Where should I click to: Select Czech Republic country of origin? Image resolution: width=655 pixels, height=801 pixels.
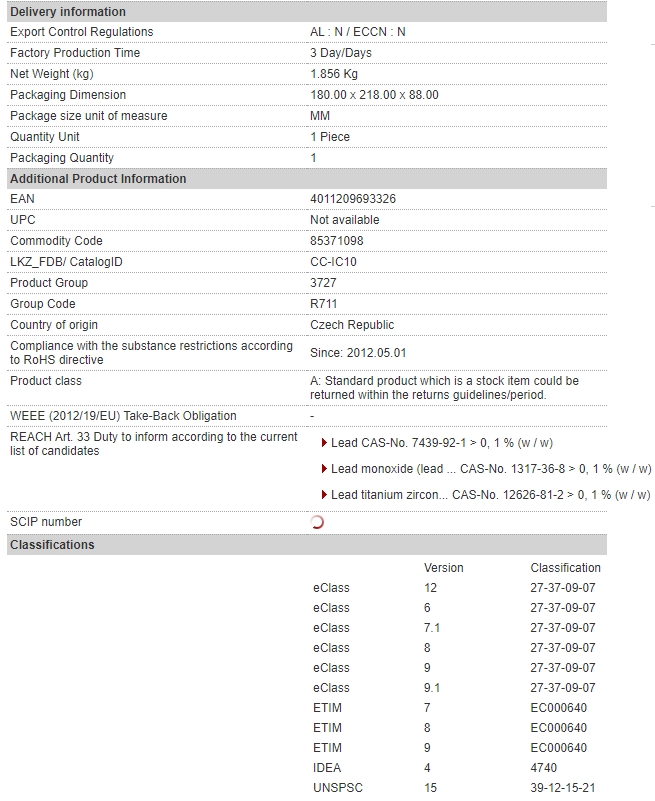tap(352, 325)
